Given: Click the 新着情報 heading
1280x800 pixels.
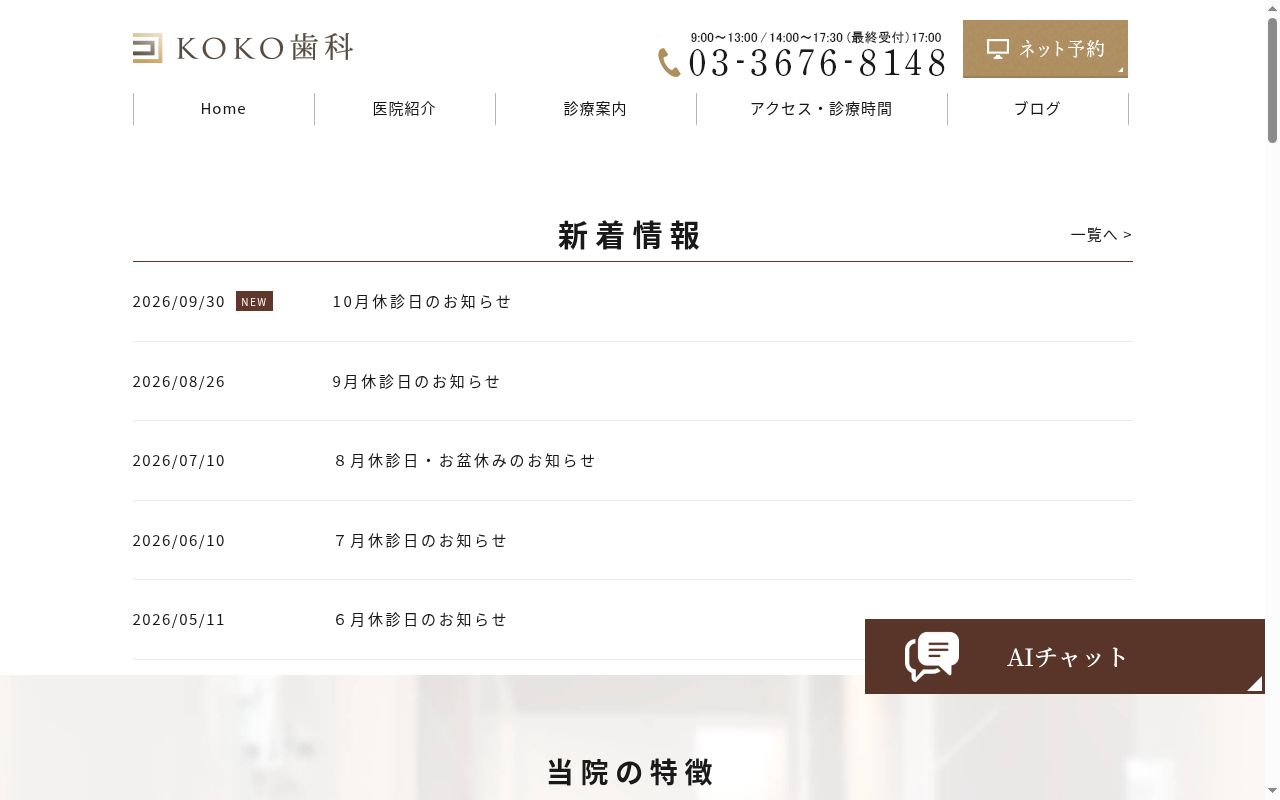Looking at the screenshot, I should 629,236.
